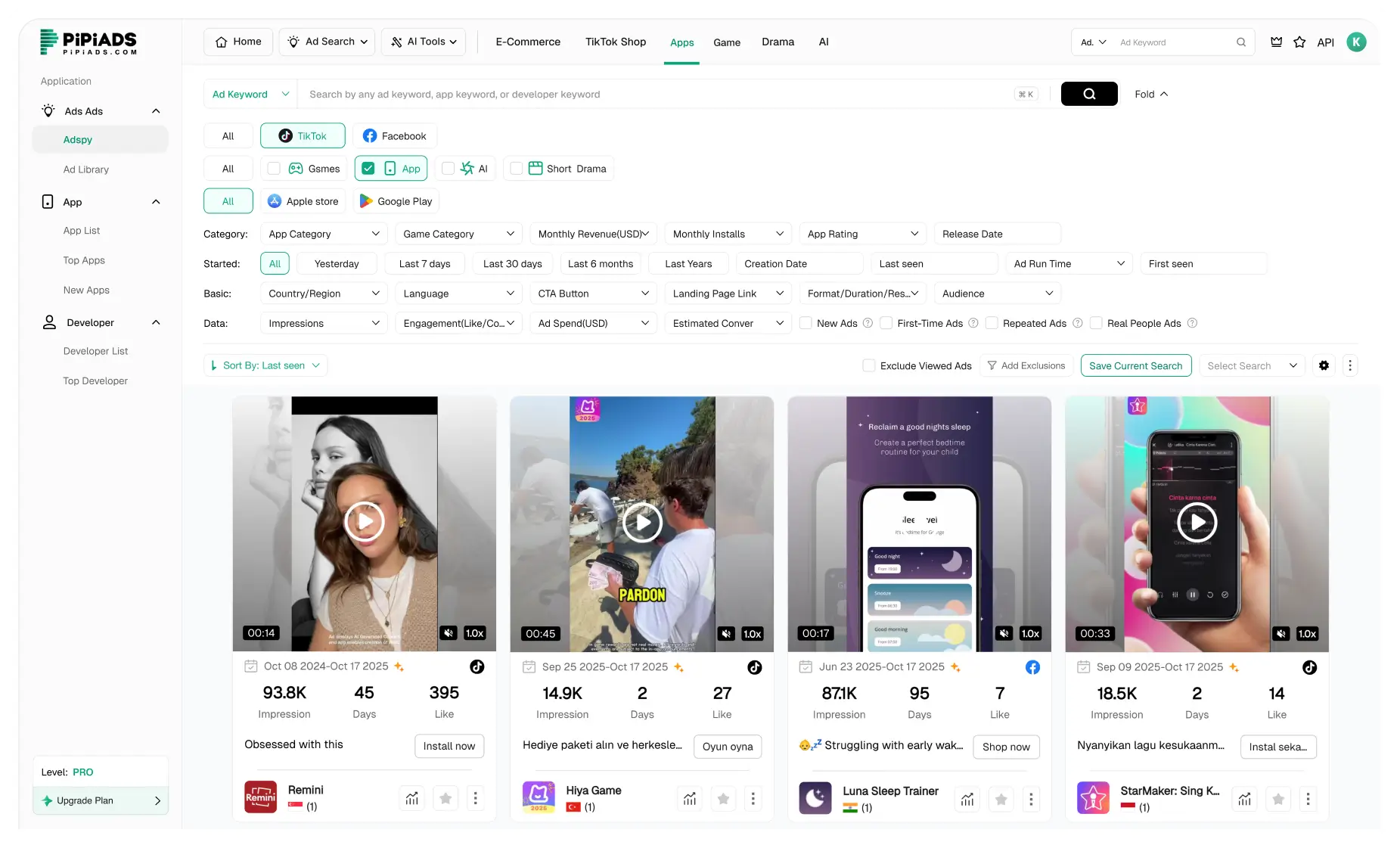
Task: Click the Remini app icon
Action: pyautogui.click(x=260, y=797)
